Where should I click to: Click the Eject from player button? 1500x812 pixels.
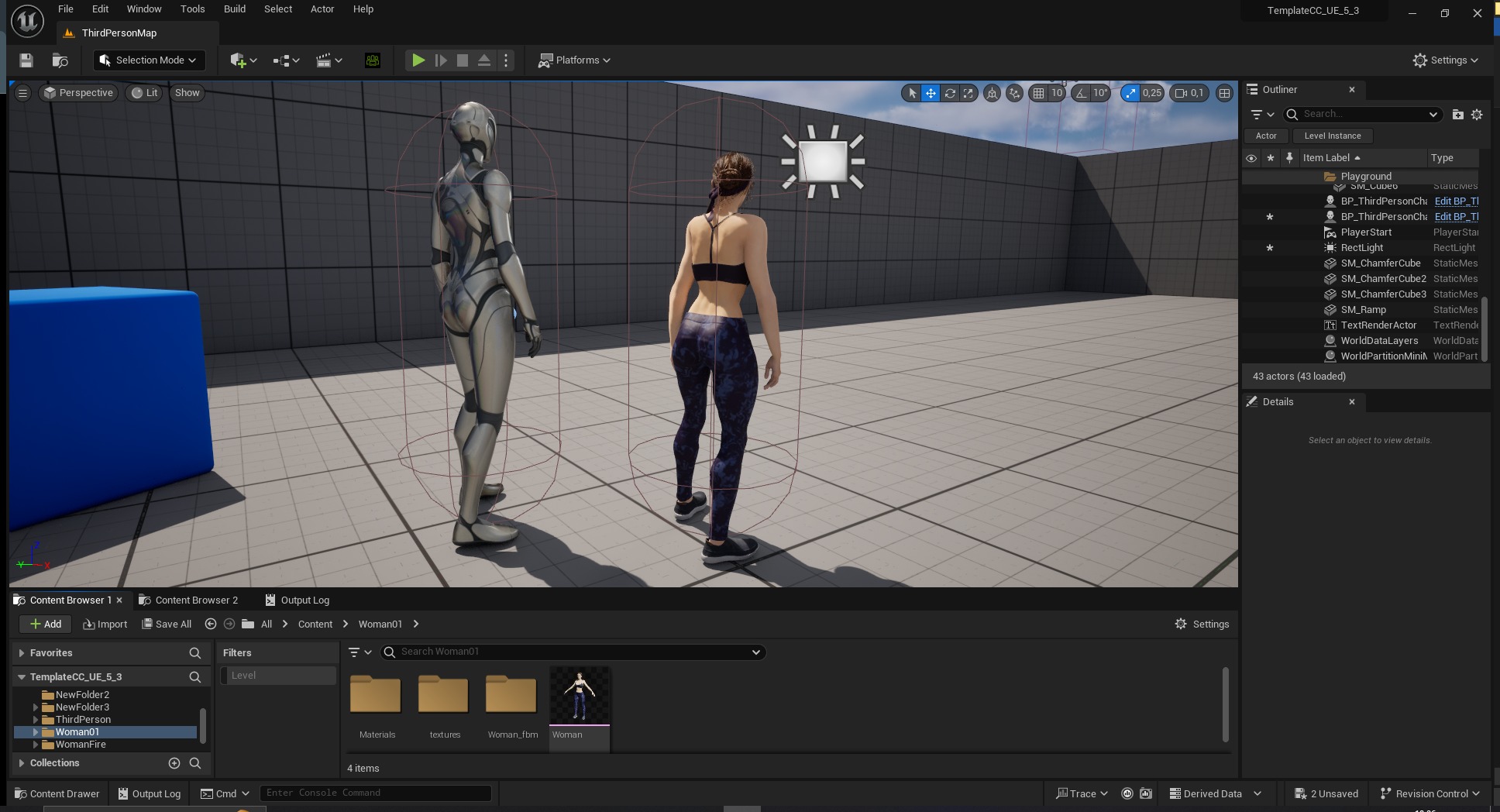coord(484,60)
